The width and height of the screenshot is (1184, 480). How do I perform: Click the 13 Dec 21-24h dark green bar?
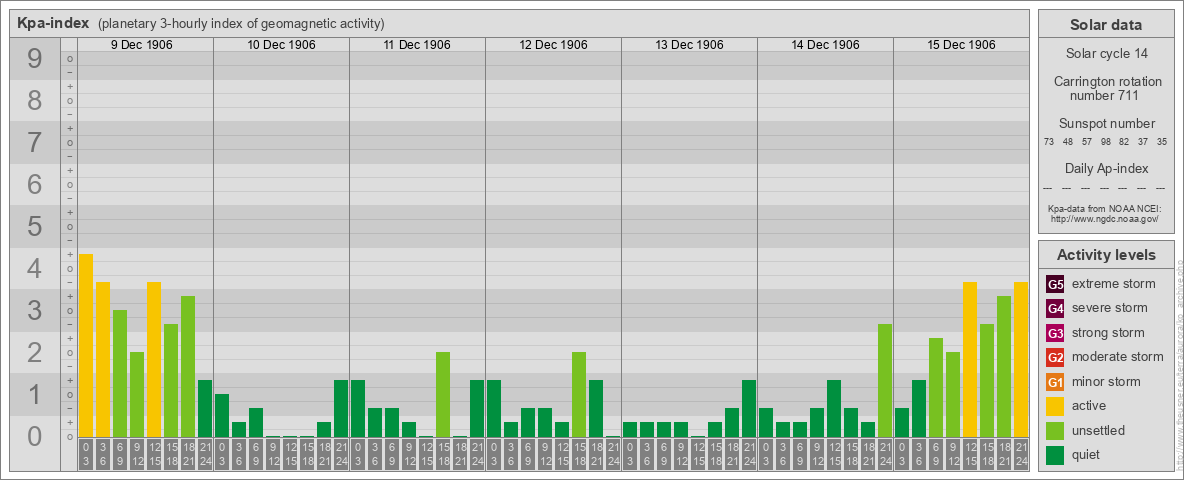(x=749, y=408)
